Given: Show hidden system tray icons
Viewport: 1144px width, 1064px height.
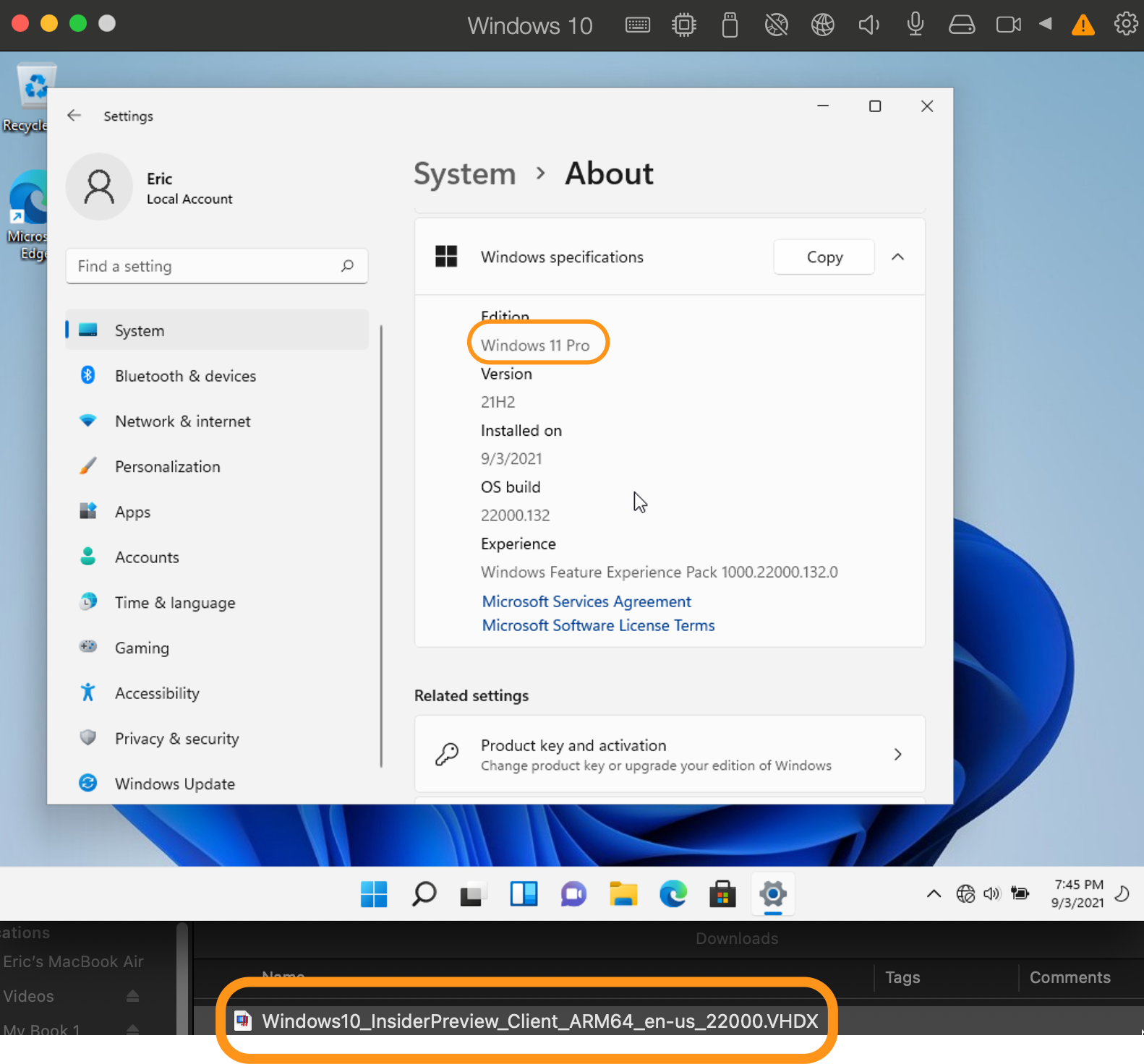Looking at the screenshot, I should click(x=934, y=894).
